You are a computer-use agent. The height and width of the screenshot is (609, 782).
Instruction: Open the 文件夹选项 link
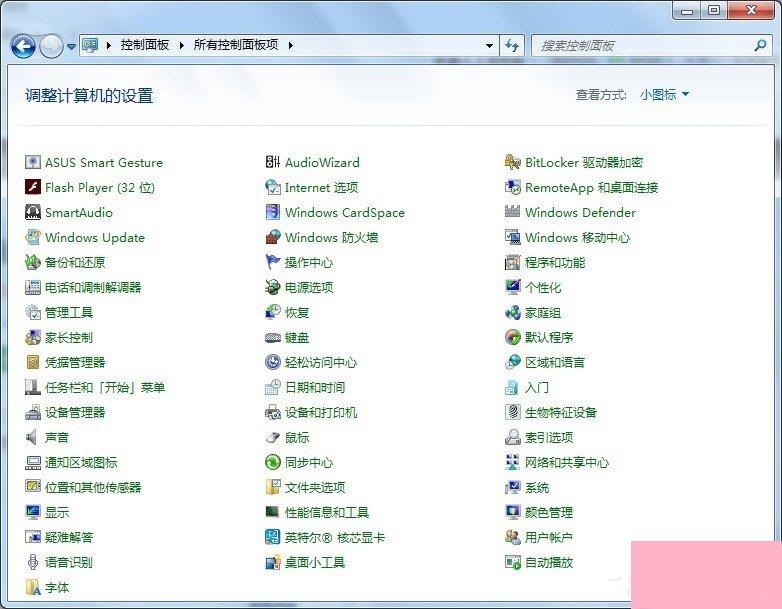(315, 487)
